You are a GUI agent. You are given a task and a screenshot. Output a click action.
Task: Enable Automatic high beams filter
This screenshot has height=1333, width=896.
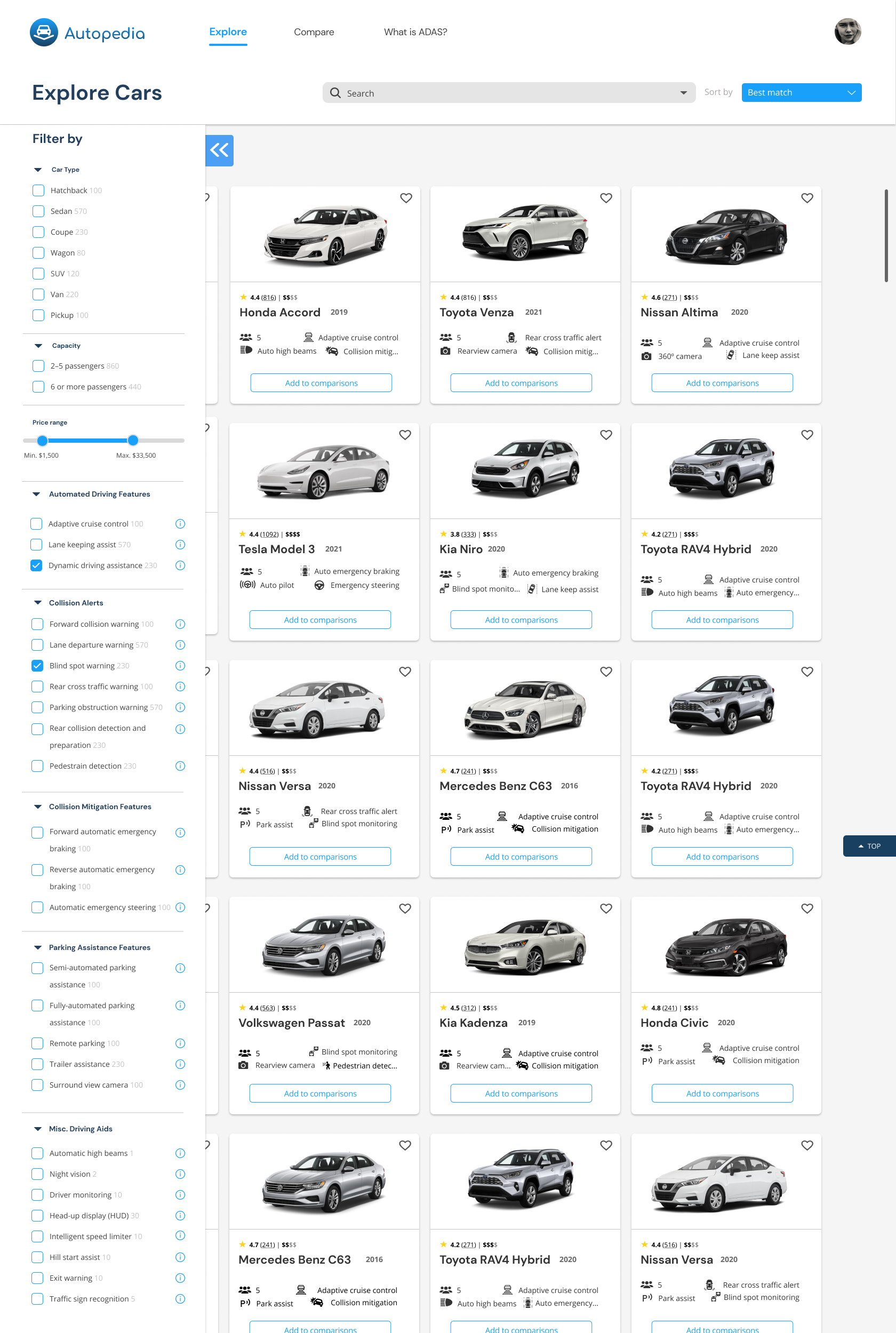37,1153
